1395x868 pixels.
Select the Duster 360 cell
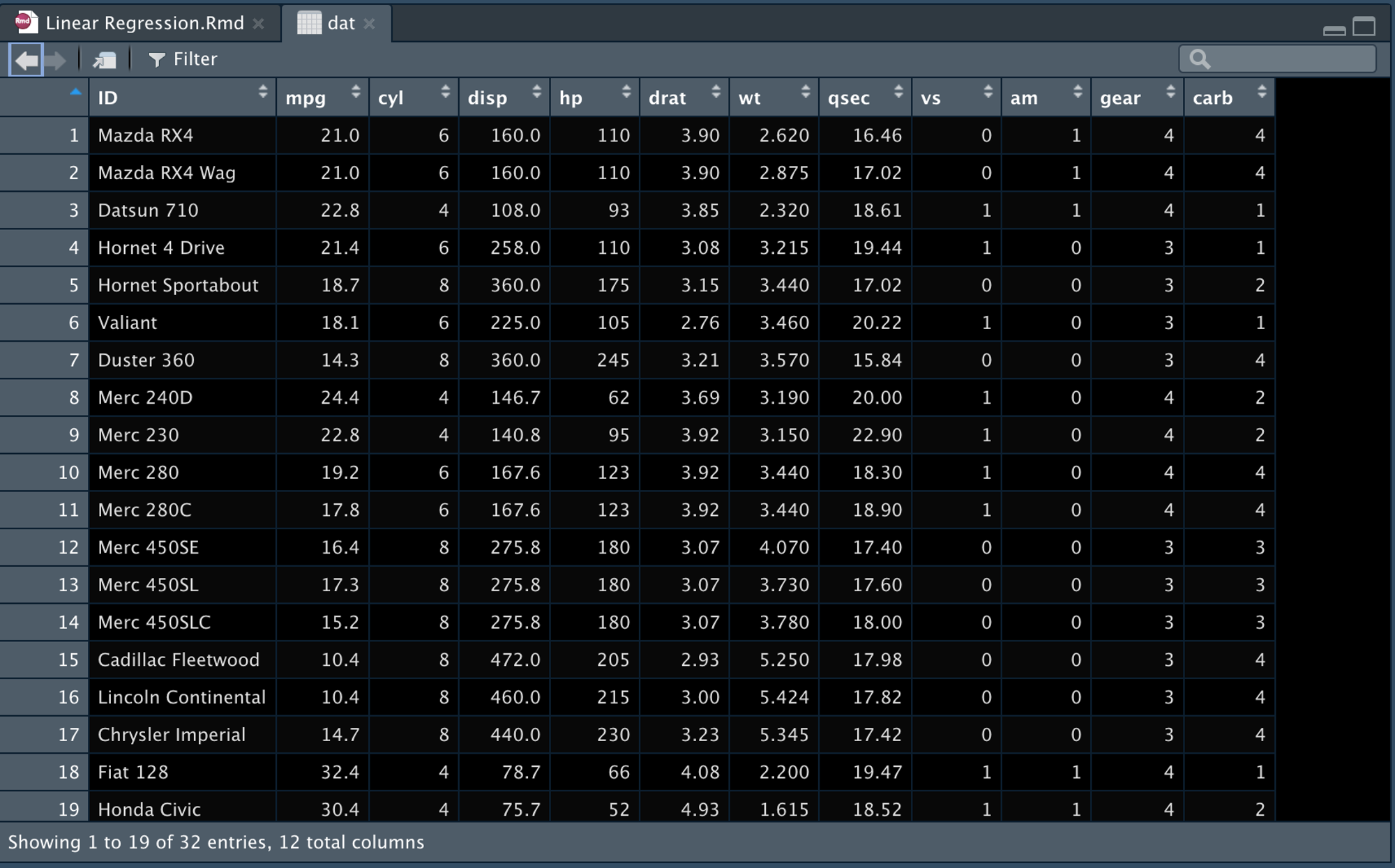pos(183,360)
